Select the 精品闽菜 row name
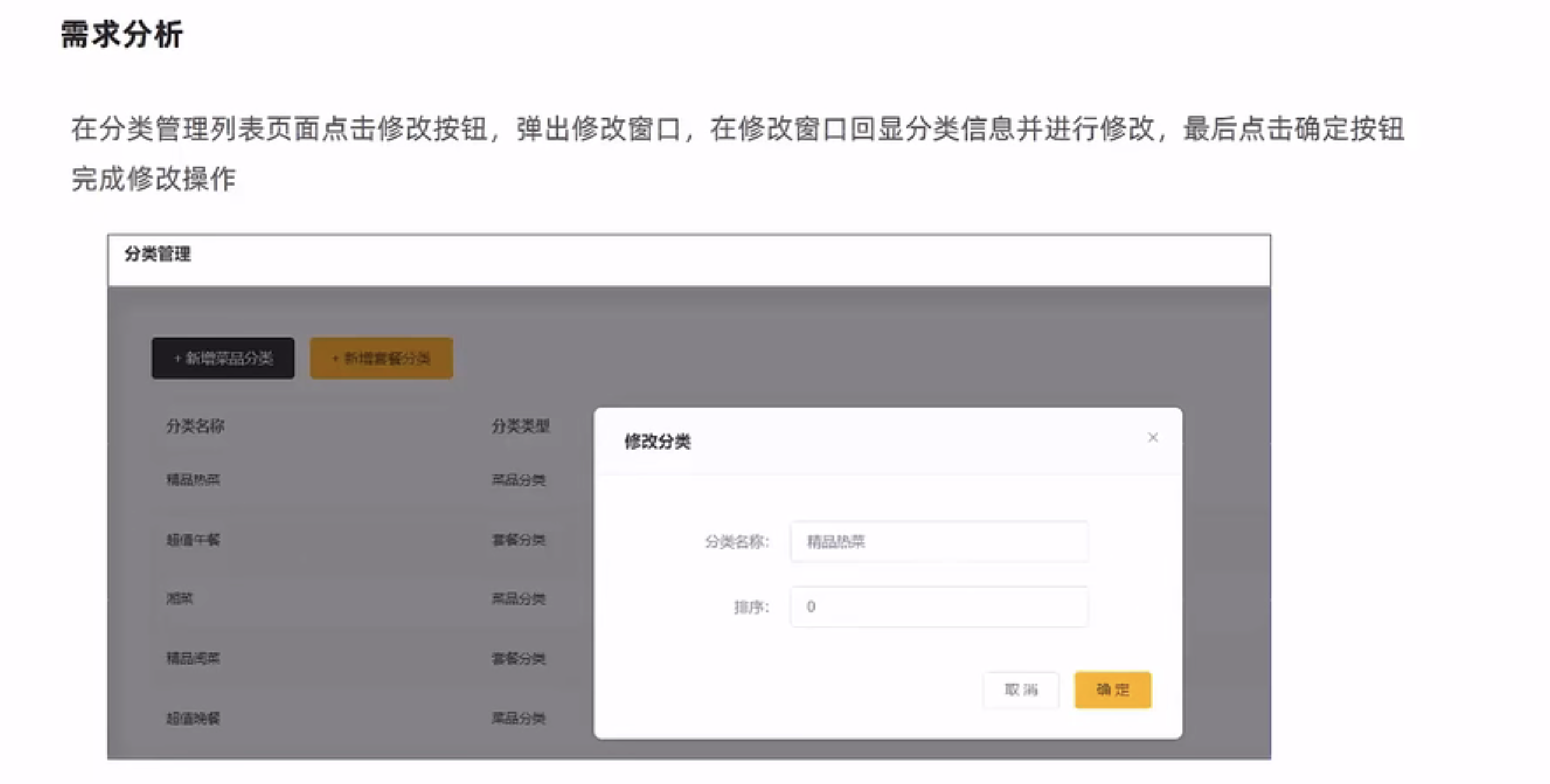 click(x=193, y=658)
